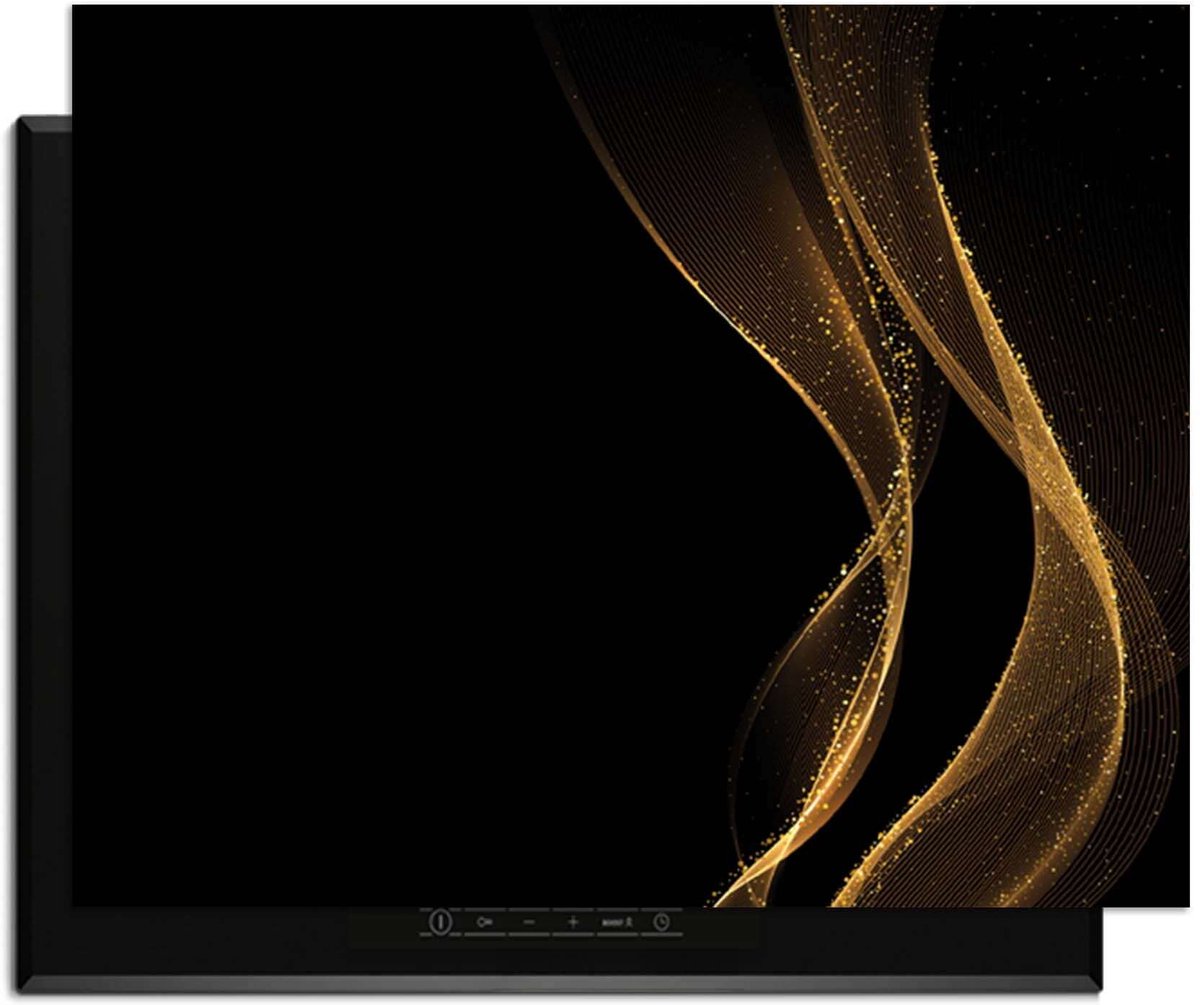Tap the power button on the cooktop
The width and height of the screenshot is (1200, 1005).
point(440,921)
